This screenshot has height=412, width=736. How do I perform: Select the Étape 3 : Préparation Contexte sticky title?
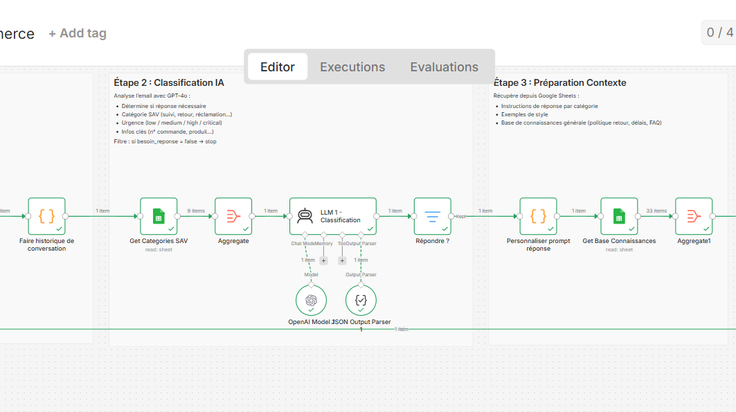click(560, 83)
